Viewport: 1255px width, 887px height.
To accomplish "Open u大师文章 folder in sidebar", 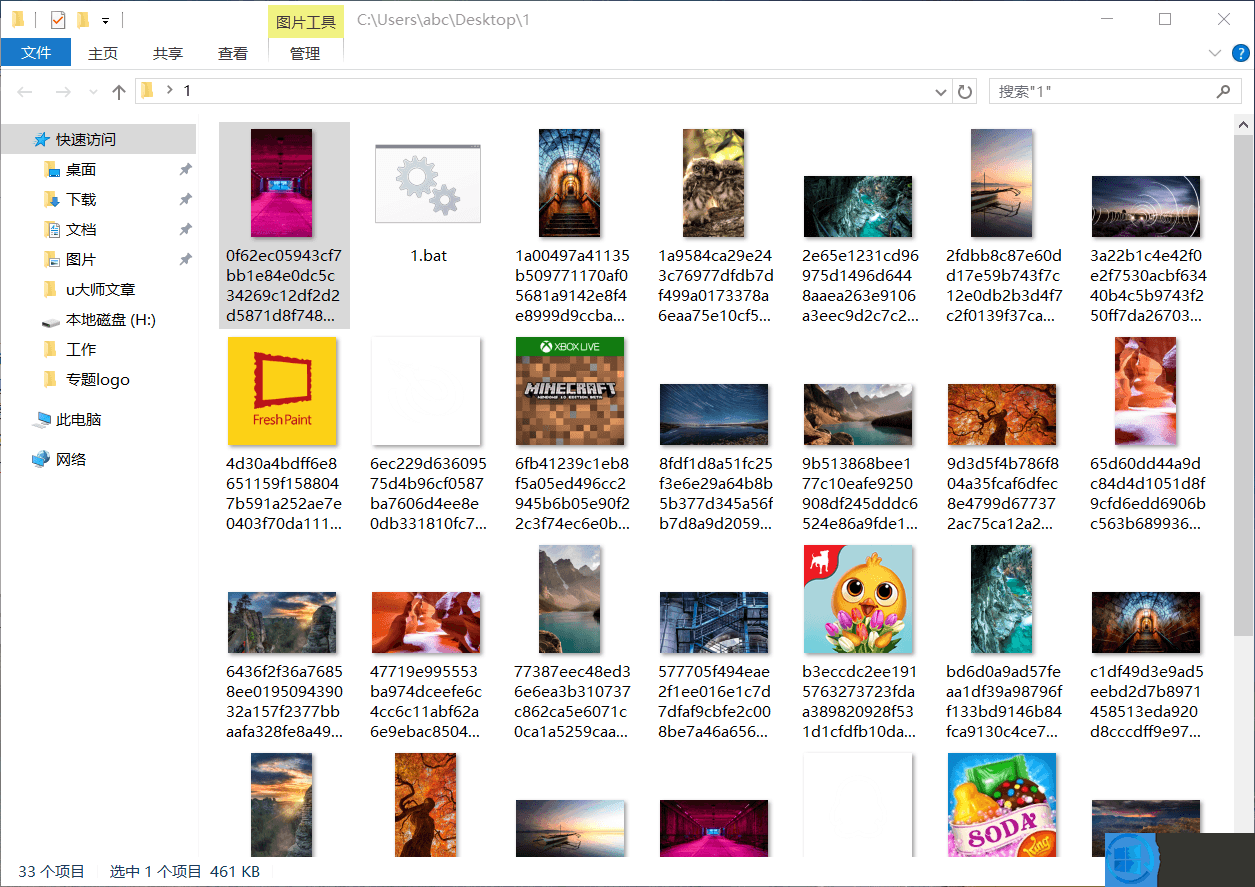I will tap(98, 289).
